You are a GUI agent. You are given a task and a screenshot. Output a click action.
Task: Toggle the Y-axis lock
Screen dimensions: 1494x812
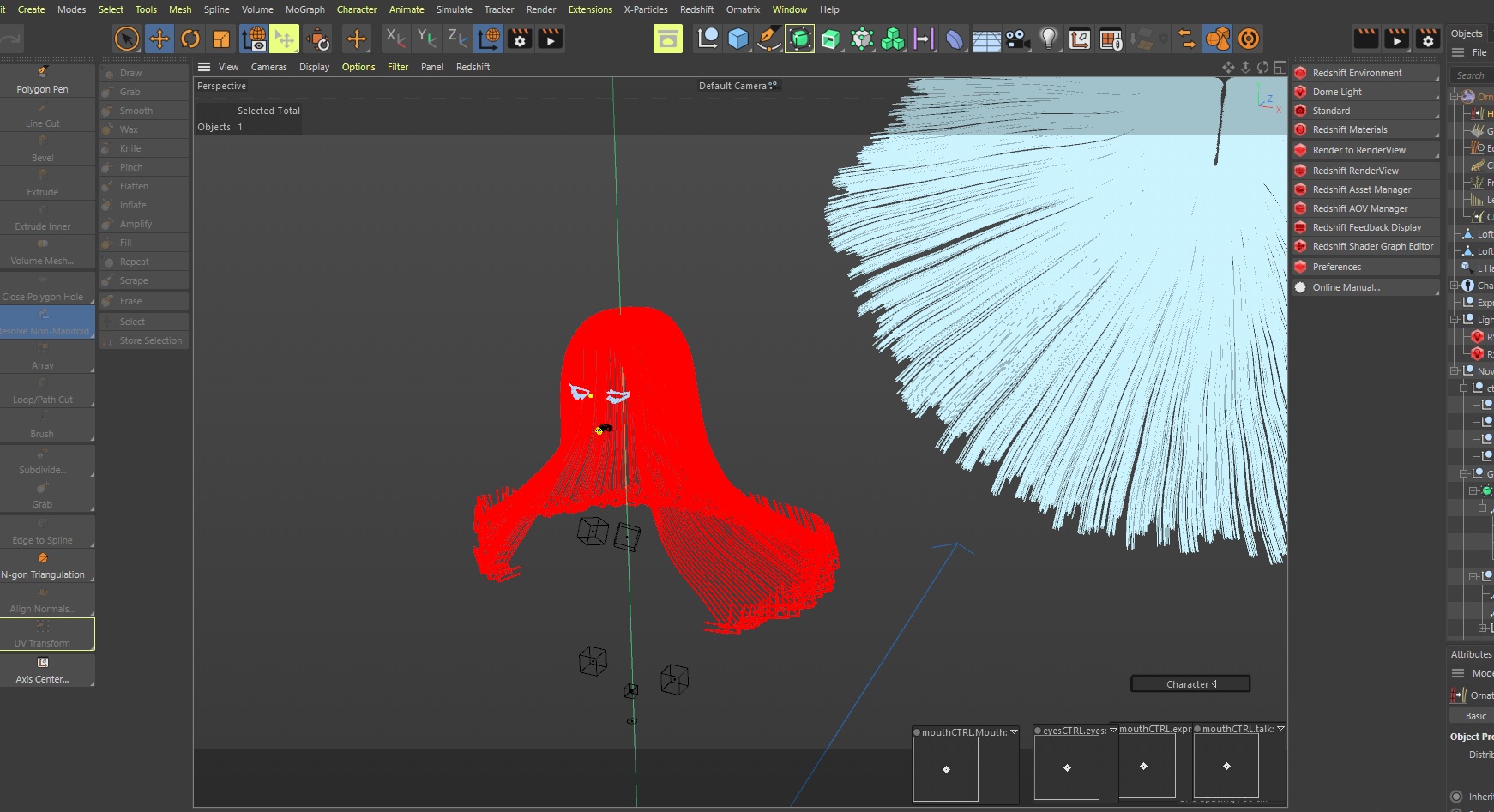click(x=426, y=39)
